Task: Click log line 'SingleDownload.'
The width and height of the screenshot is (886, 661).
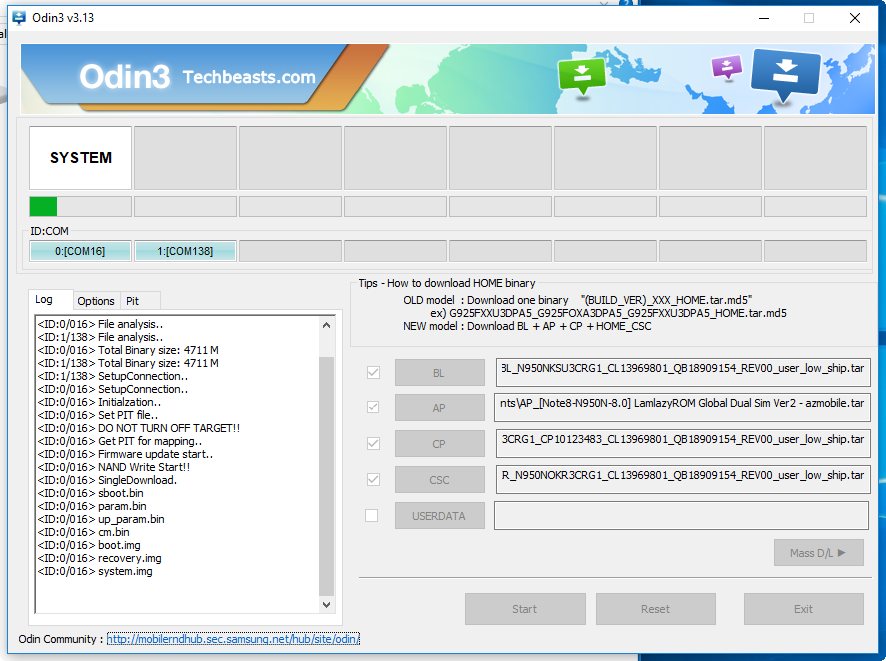Action: point(107,480)
